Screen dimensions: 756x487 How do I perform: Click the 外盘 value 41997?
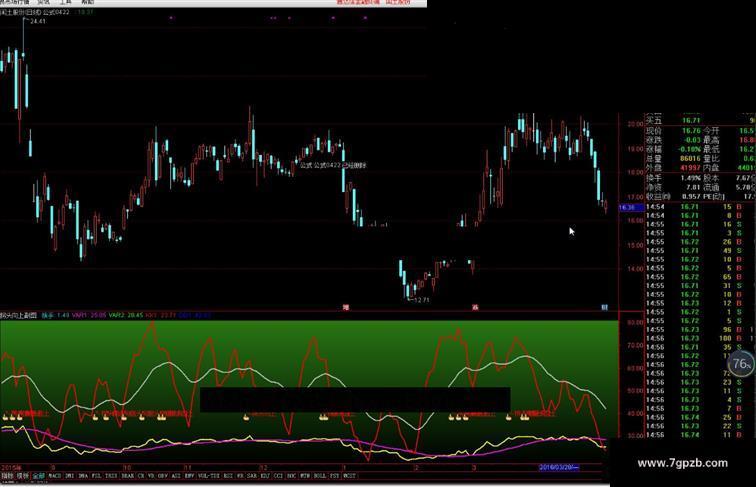point(690,168)
